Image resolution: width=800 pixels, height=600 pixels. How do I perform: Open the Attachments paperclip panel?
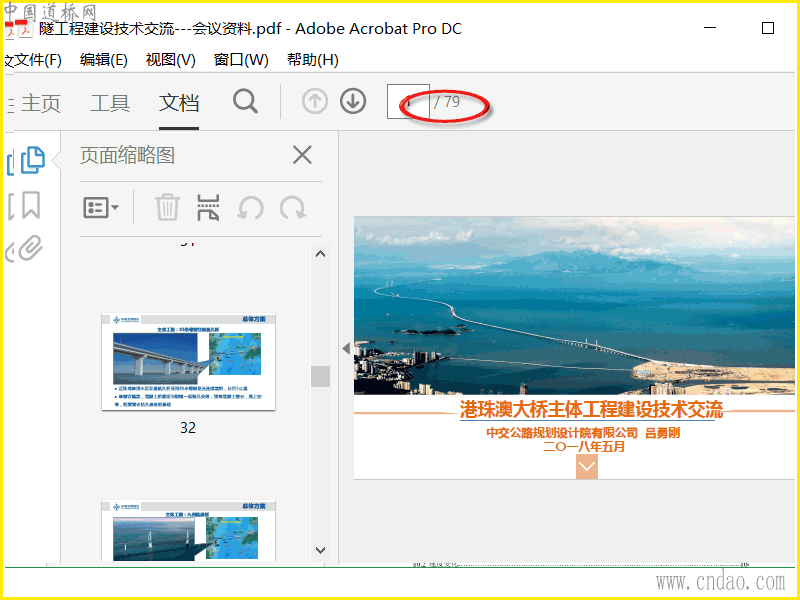pos(30,248)
